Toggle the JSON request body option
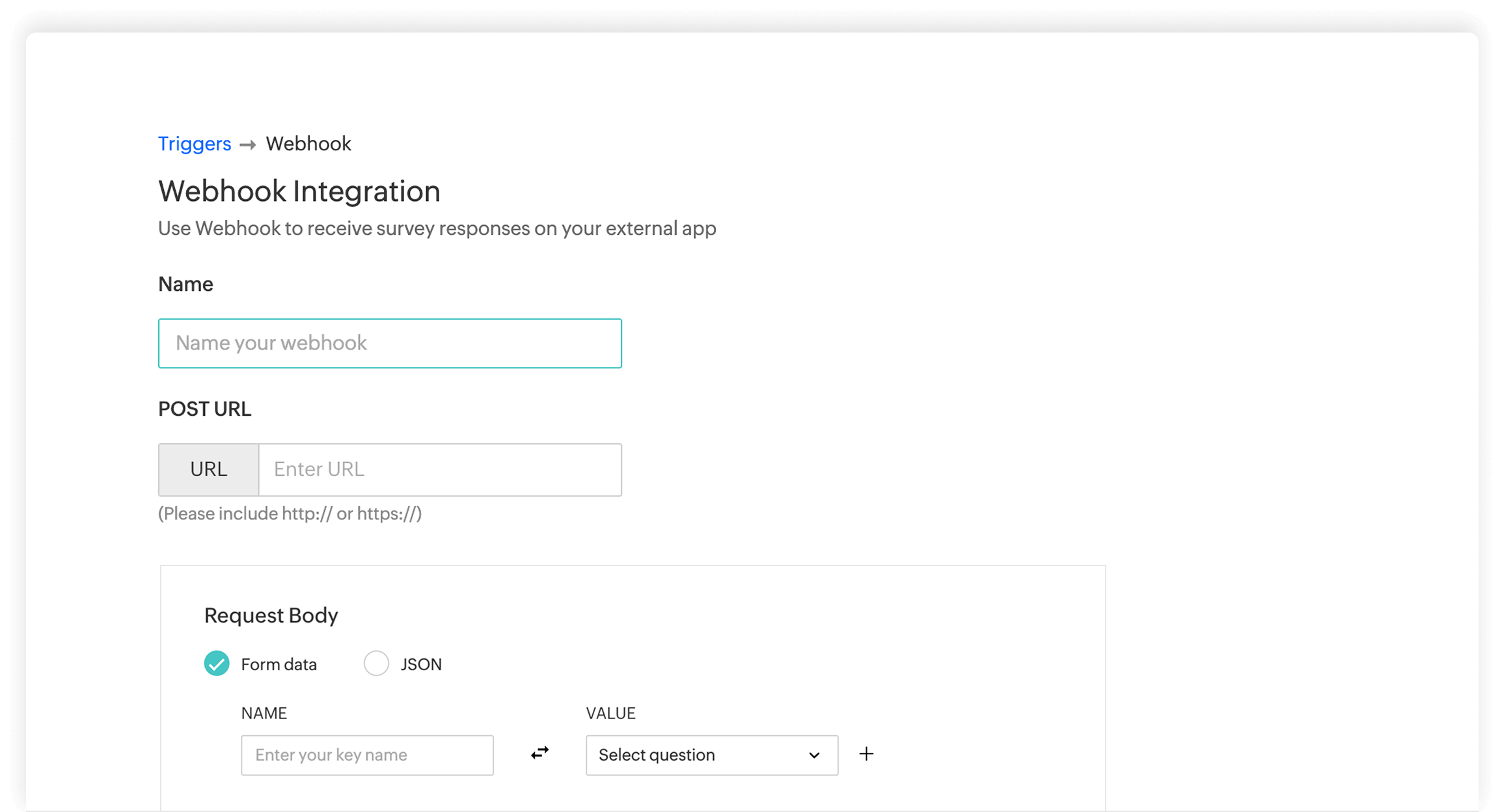The height and width of the screenshot is (812, 1502). coord(376,664)
